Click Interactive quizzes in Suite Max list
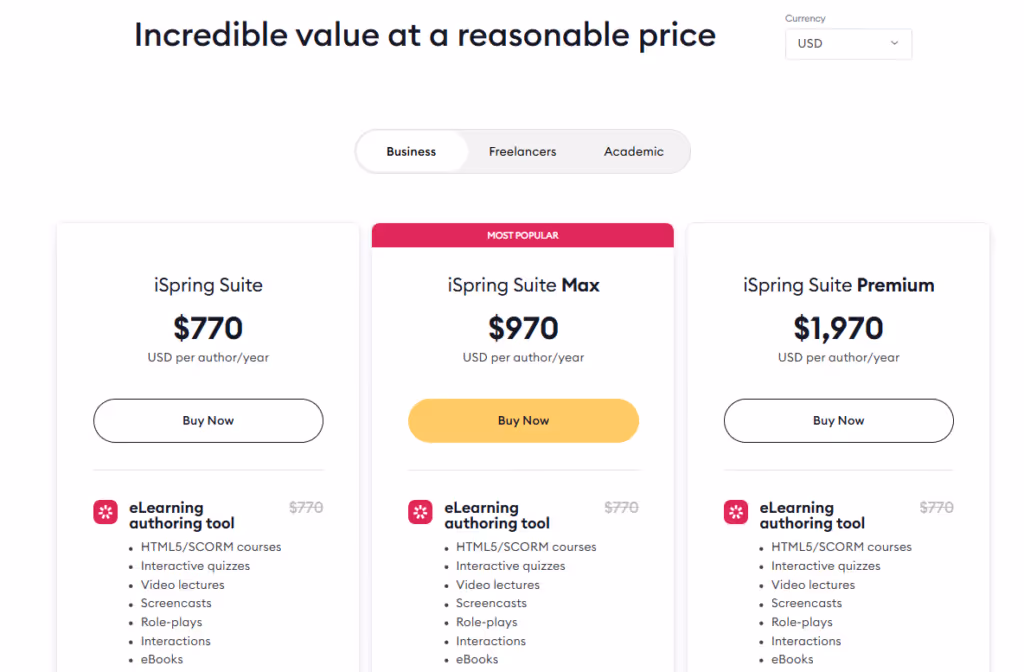 click(509, 565)
